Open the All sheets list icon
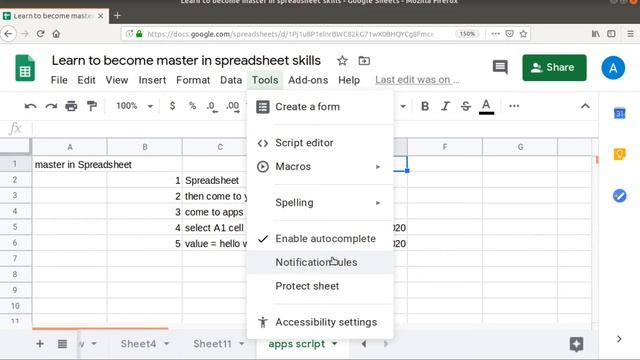 click(62, 344)
